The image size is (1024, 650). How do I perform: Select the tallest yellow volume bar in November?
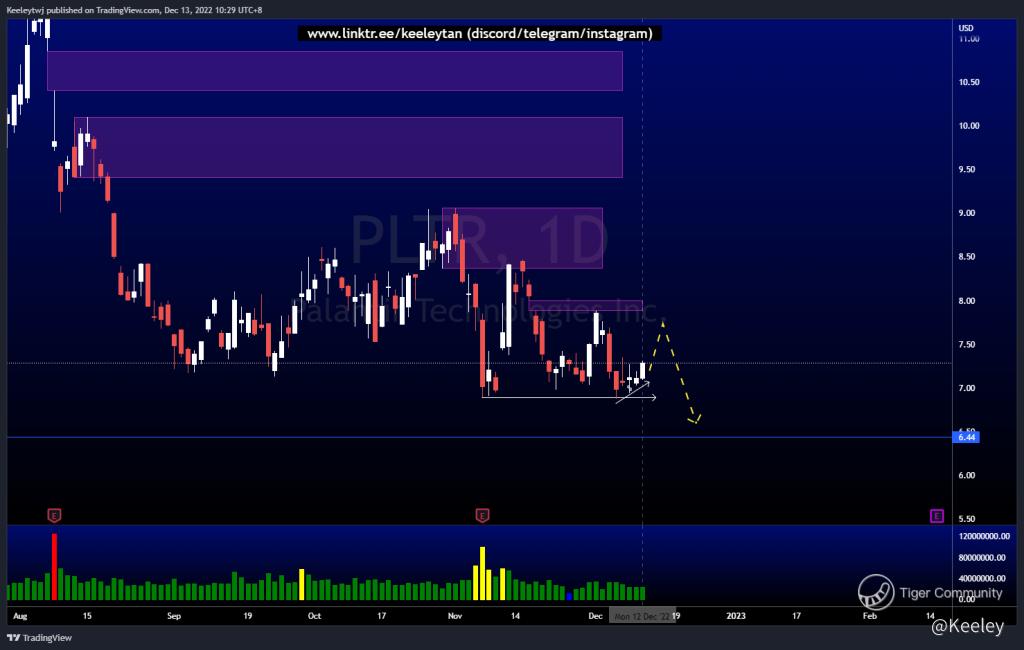point(483,574)
